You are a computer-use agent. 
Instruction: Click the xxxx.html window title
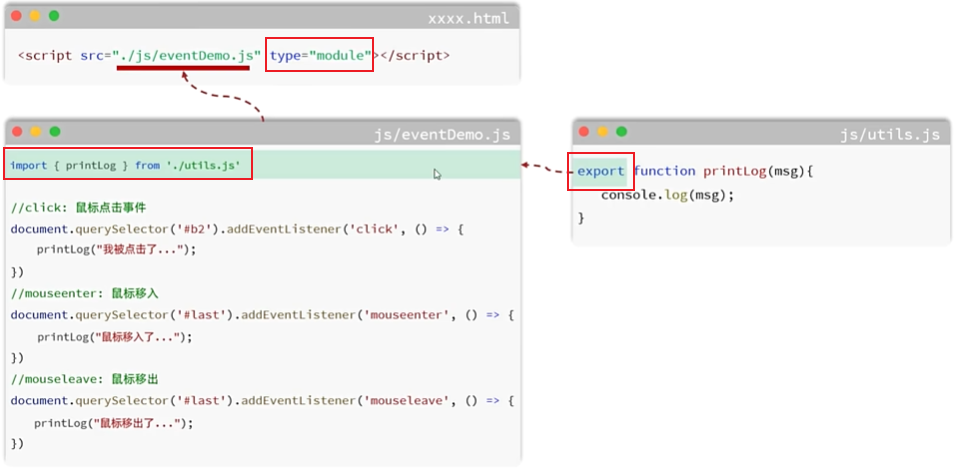coord(468,18)
